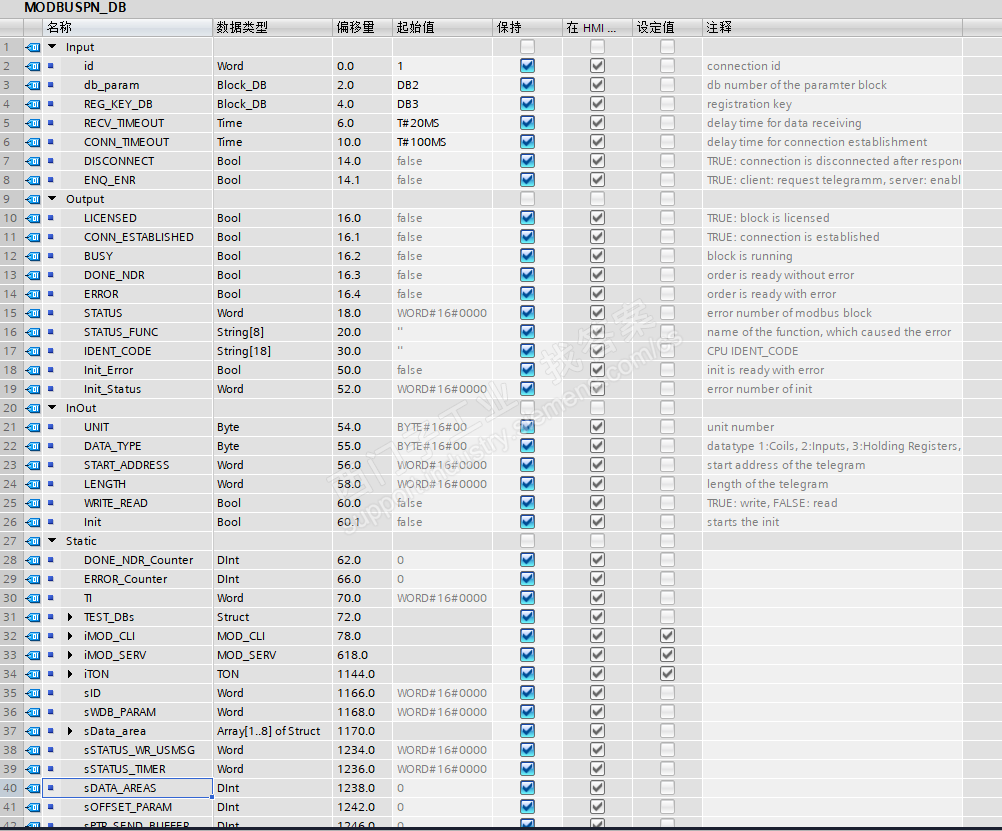Collapse the Input section

click(52, 47)
